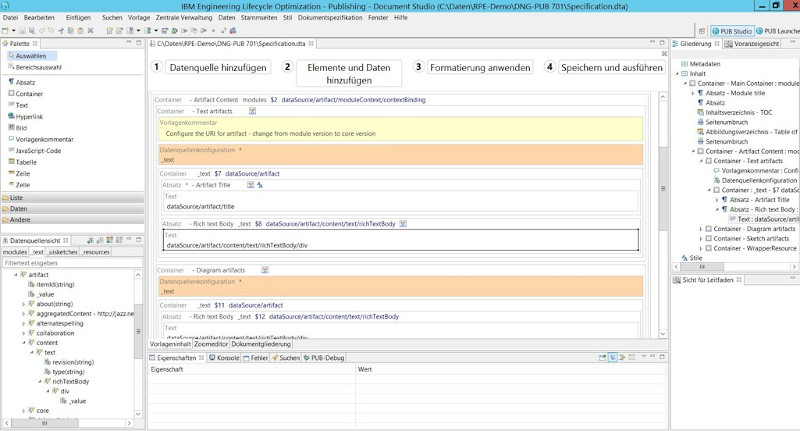
Task: Pick the Container palette element
Action: 28,93
